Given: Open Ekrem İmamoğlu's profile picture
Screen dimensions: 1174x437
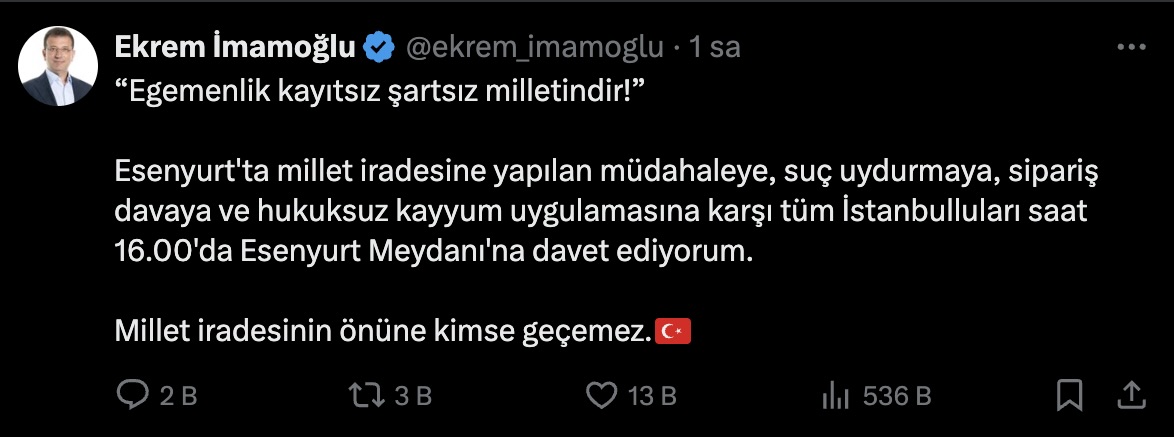Looking at the screenshot, I should (57, 66).
